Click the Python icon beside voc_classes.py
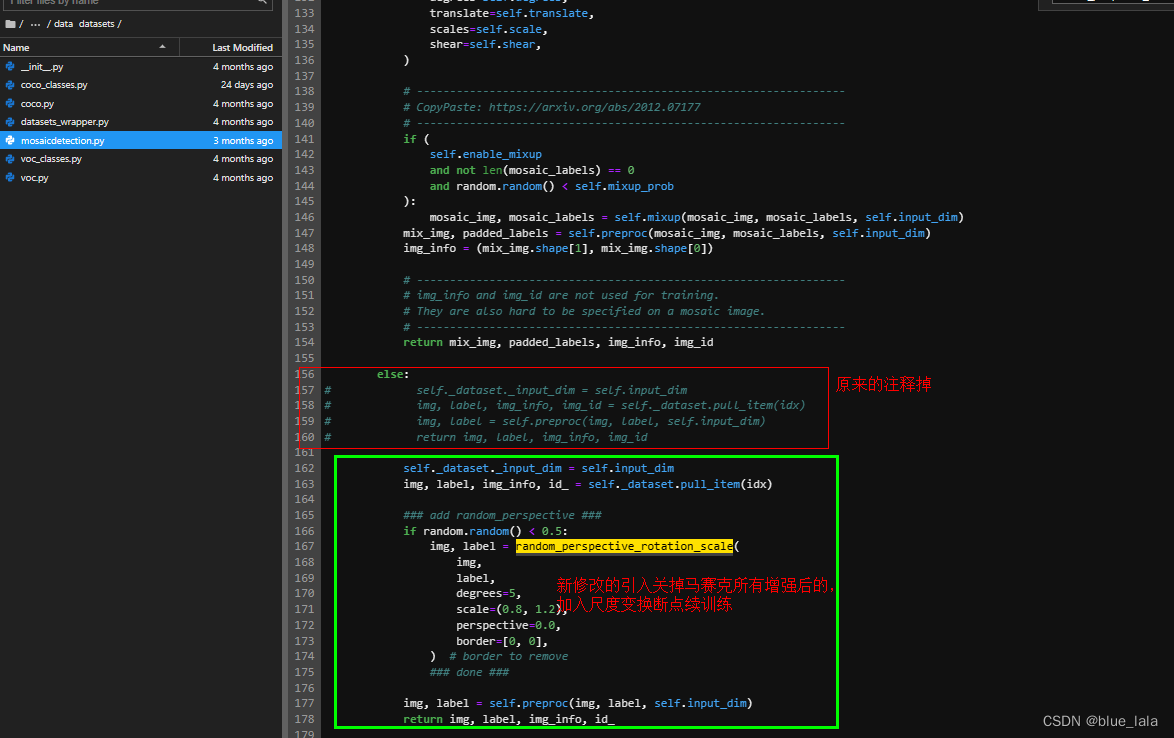Viewport: 1174px width, 738px height. pyautogui.click(x=10, y=159)
